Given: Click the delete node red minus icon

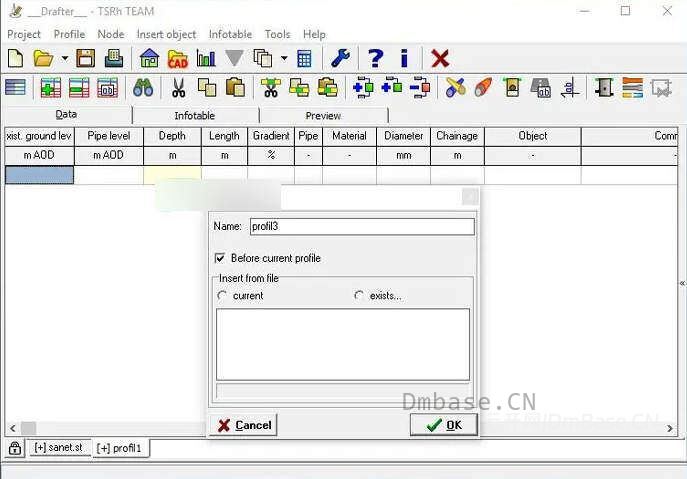Looking at the screenshot, I should (x=420, y=87).
